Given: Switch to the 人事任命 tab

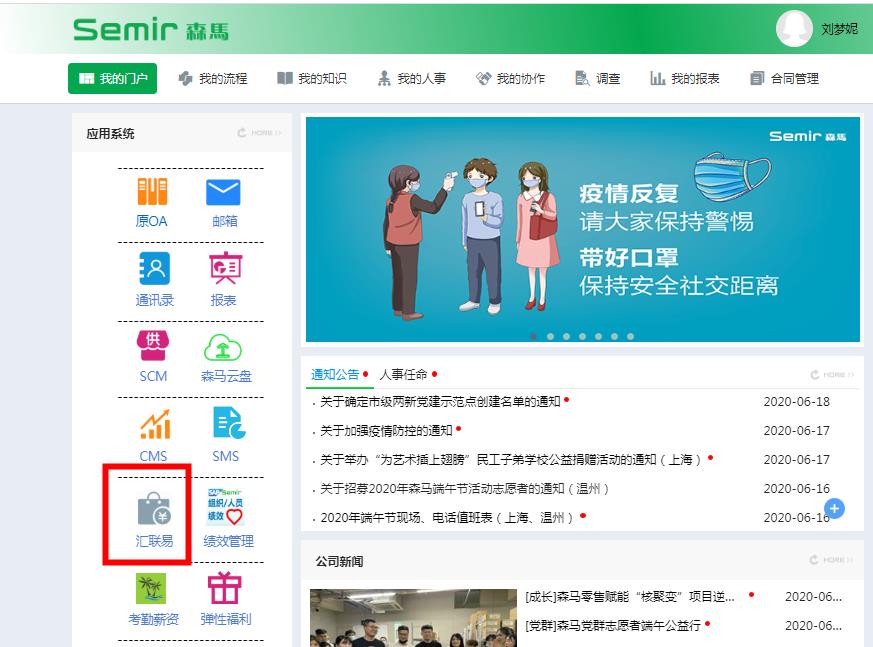Looking at the screenshot, I should (x=404, y=374).
